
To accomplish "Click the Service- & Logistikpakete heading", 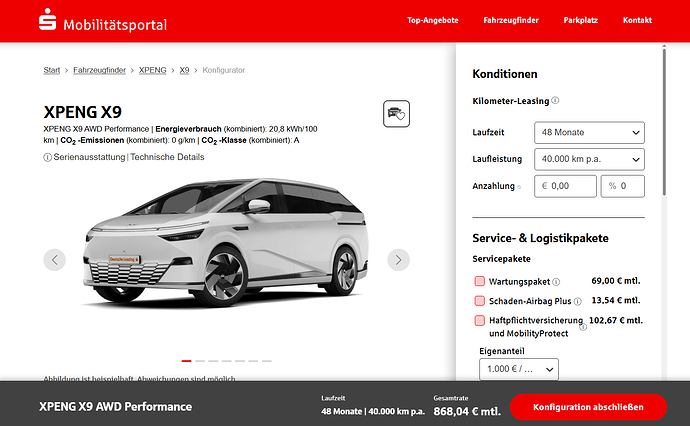I will coord(540,238).
